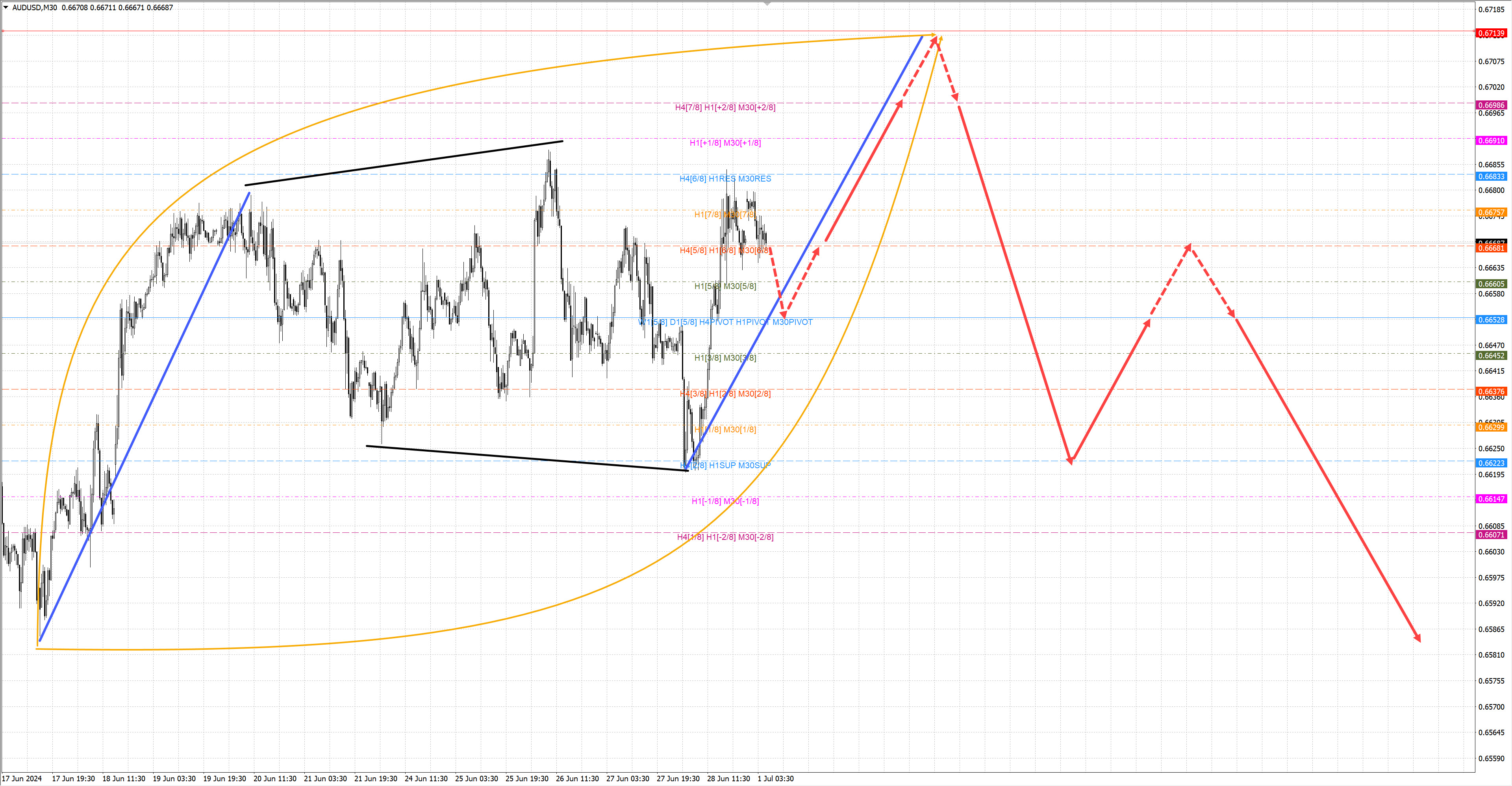Select the red 0.67139 price level tag
1512x786 pixels.
click(1491, 33)
